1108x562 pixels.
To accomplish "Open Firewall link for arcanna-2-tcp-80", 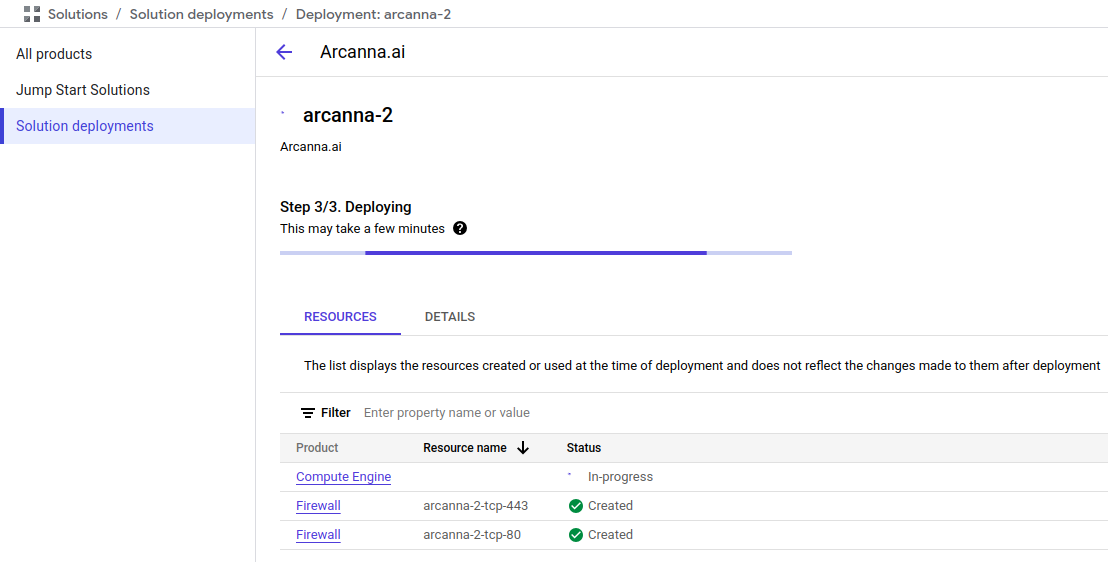I will click(318, 535).
